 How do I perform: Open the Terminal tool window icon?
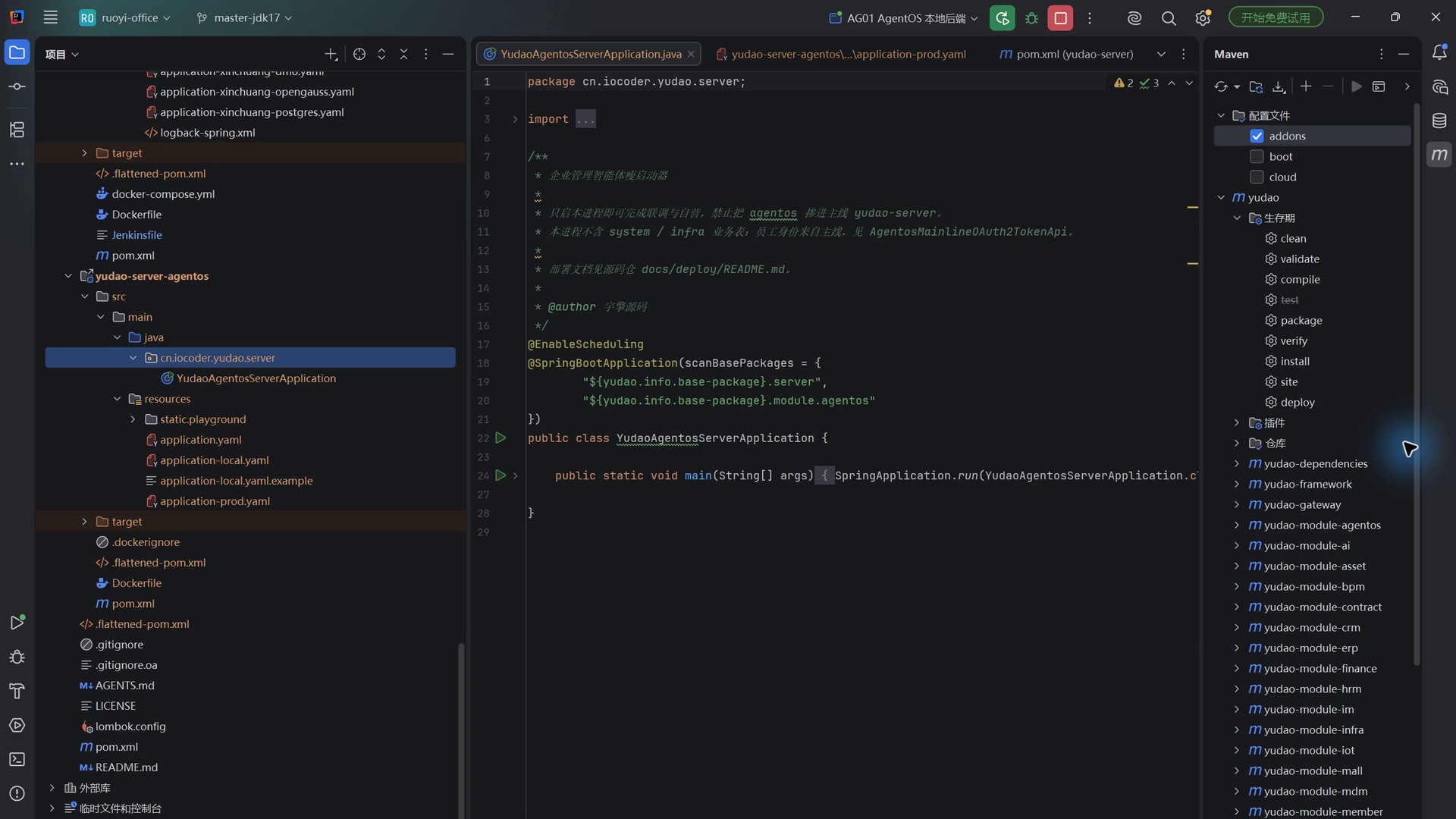pyautogui.click(x=17, y=759)
